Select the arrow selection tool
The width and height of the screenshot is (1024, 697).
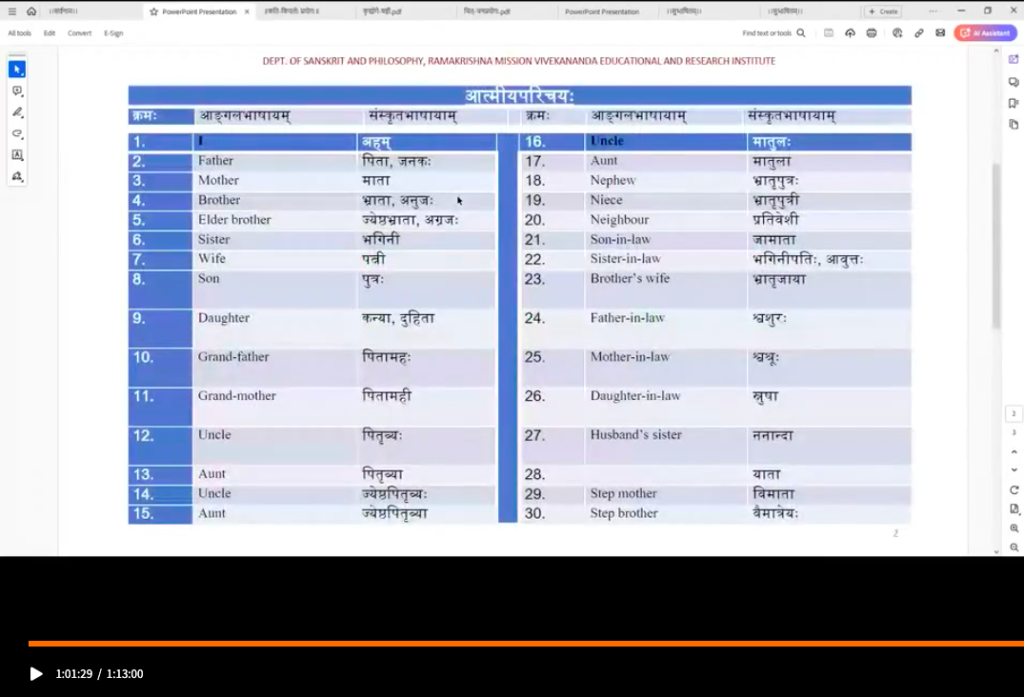click(x=17, y=69)
